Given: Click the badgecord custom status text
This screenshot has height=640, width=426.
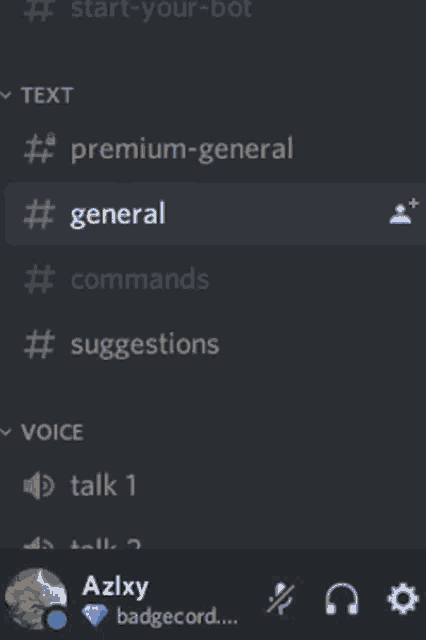Looking at the screenshot, I should tap(177, 616).
